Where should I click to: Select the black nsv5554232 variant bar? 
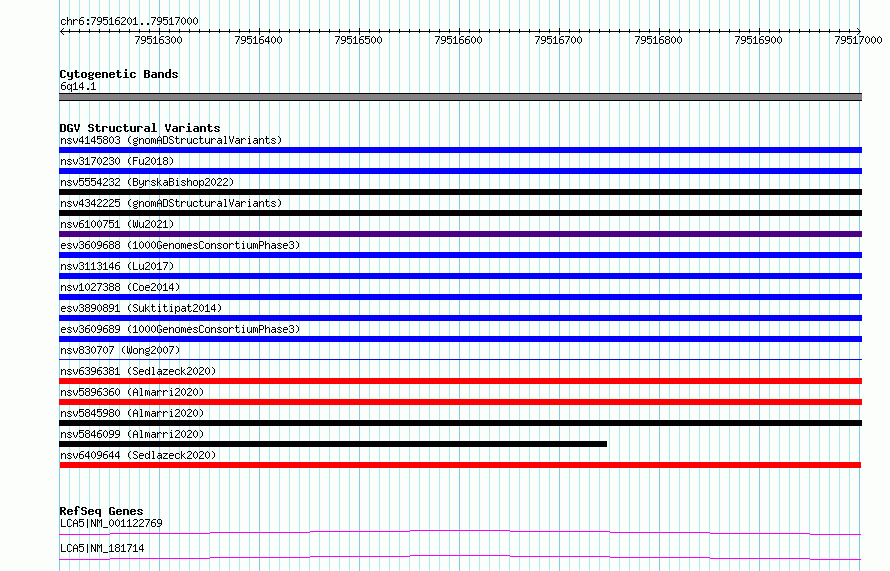460,192
